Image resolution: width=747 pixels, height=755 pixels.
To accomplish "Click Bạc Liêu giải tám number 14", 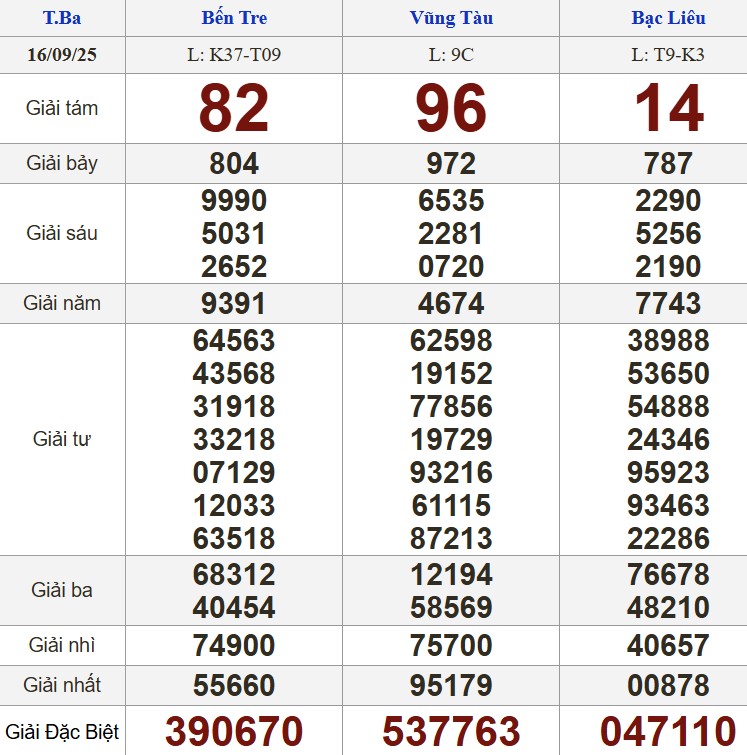I will 669,108.
